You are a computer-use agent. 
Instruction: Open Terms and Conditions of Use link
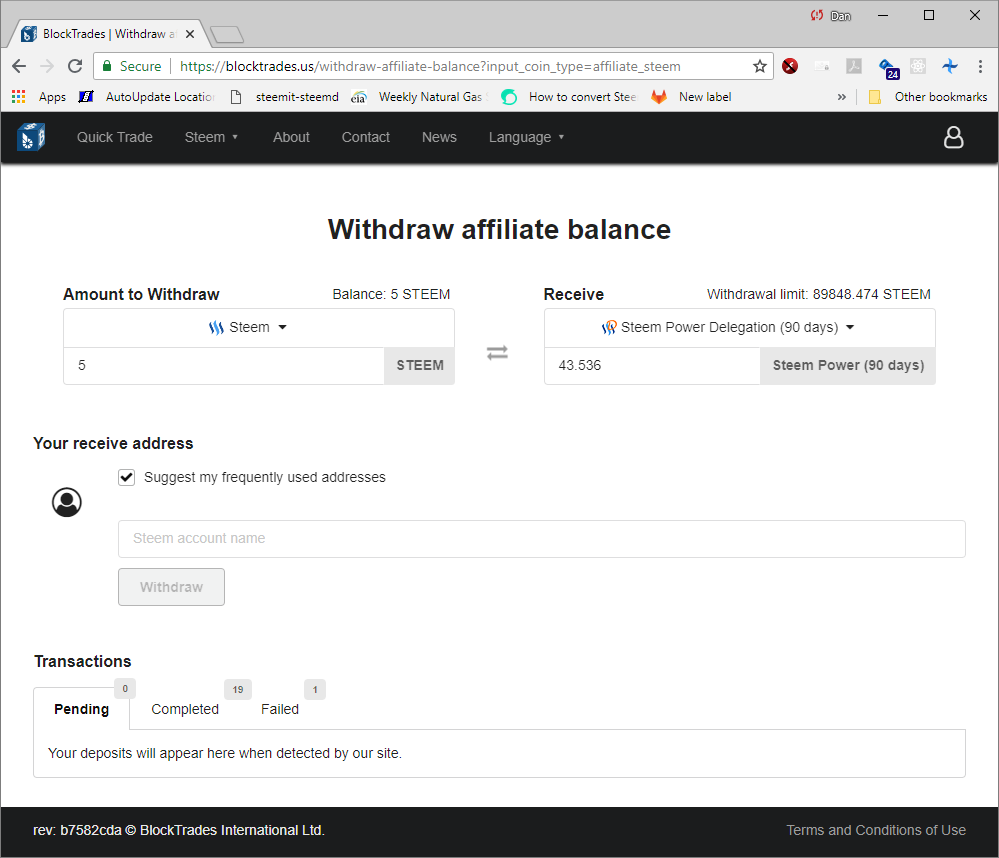pos(875,830)
